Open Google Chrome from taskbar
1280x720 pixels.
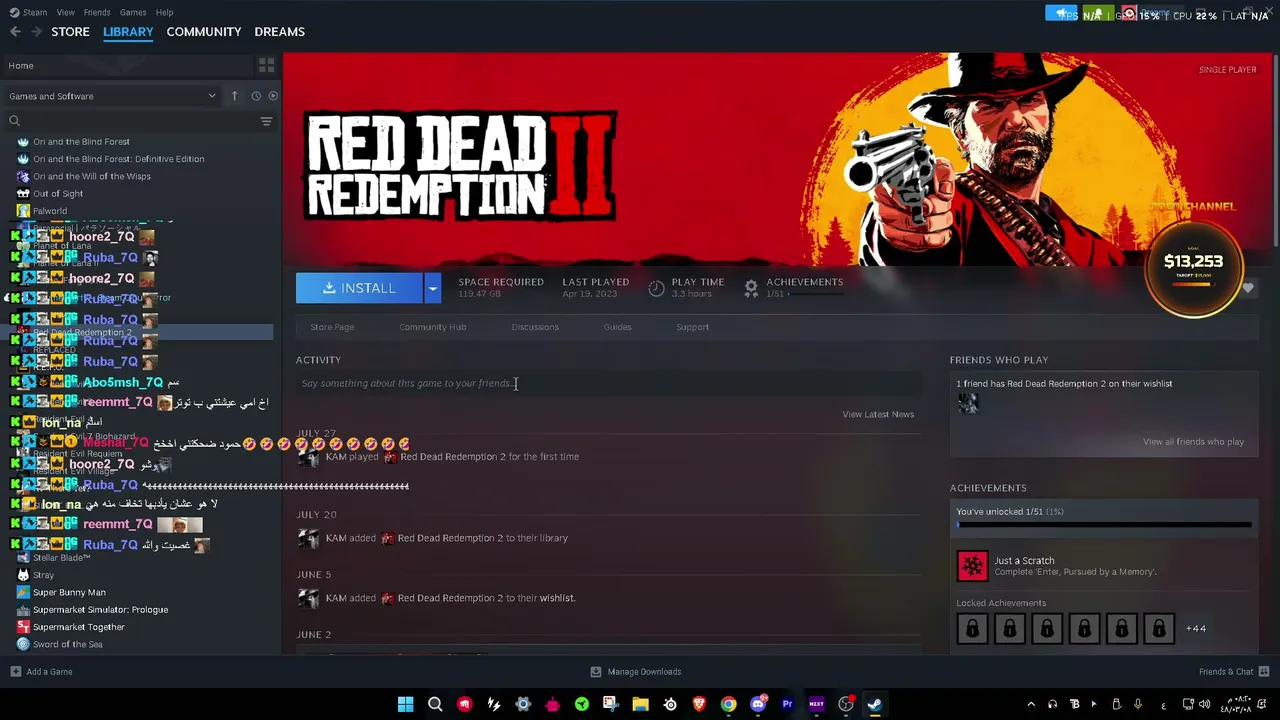coord(728,704)
